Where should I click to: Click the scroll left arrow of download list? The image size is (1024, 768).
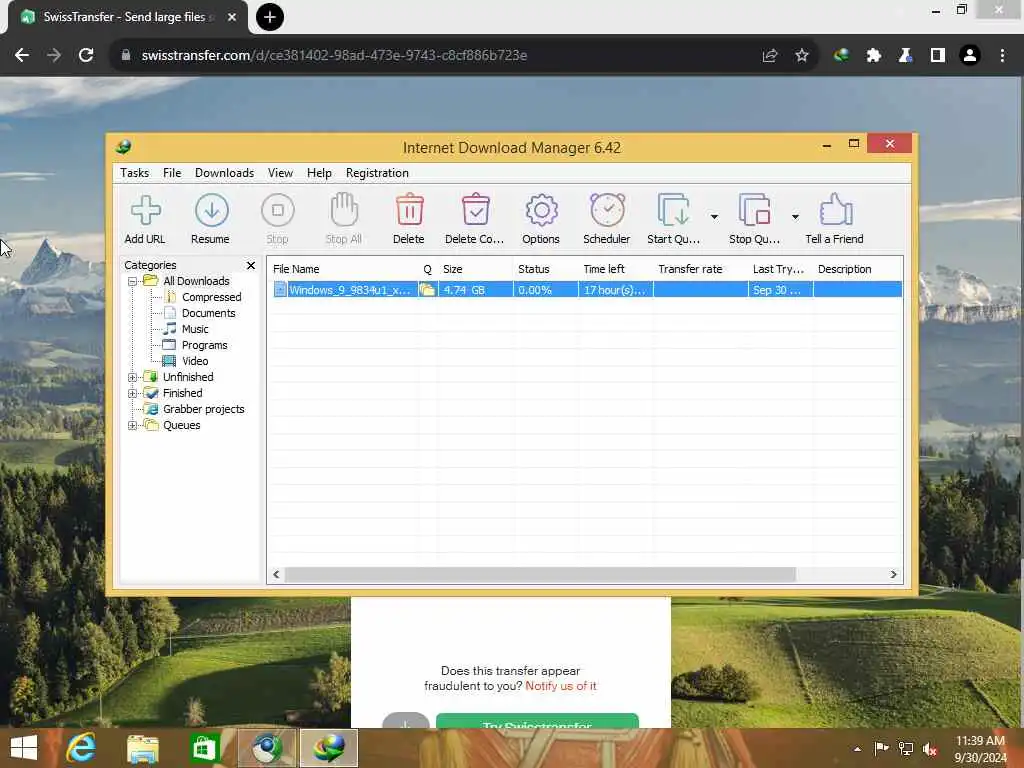276,575
